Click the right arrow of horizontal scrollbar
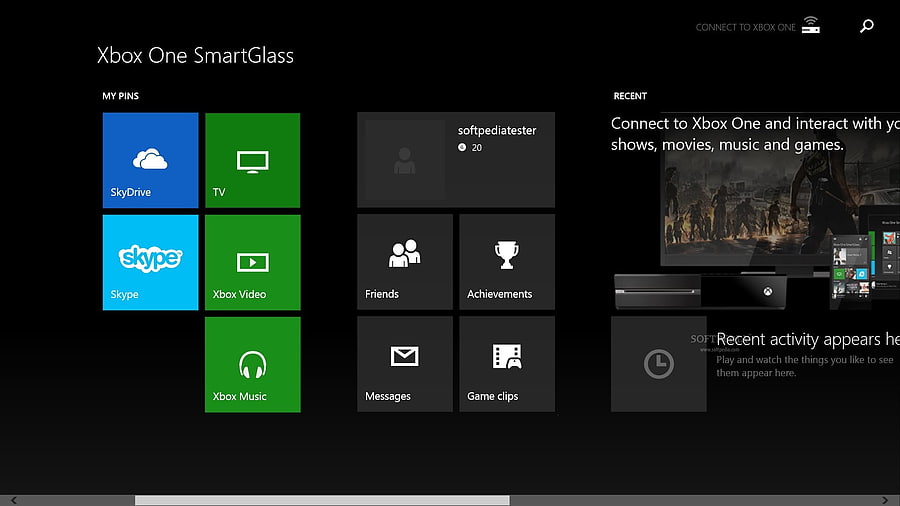 point(885,500)
